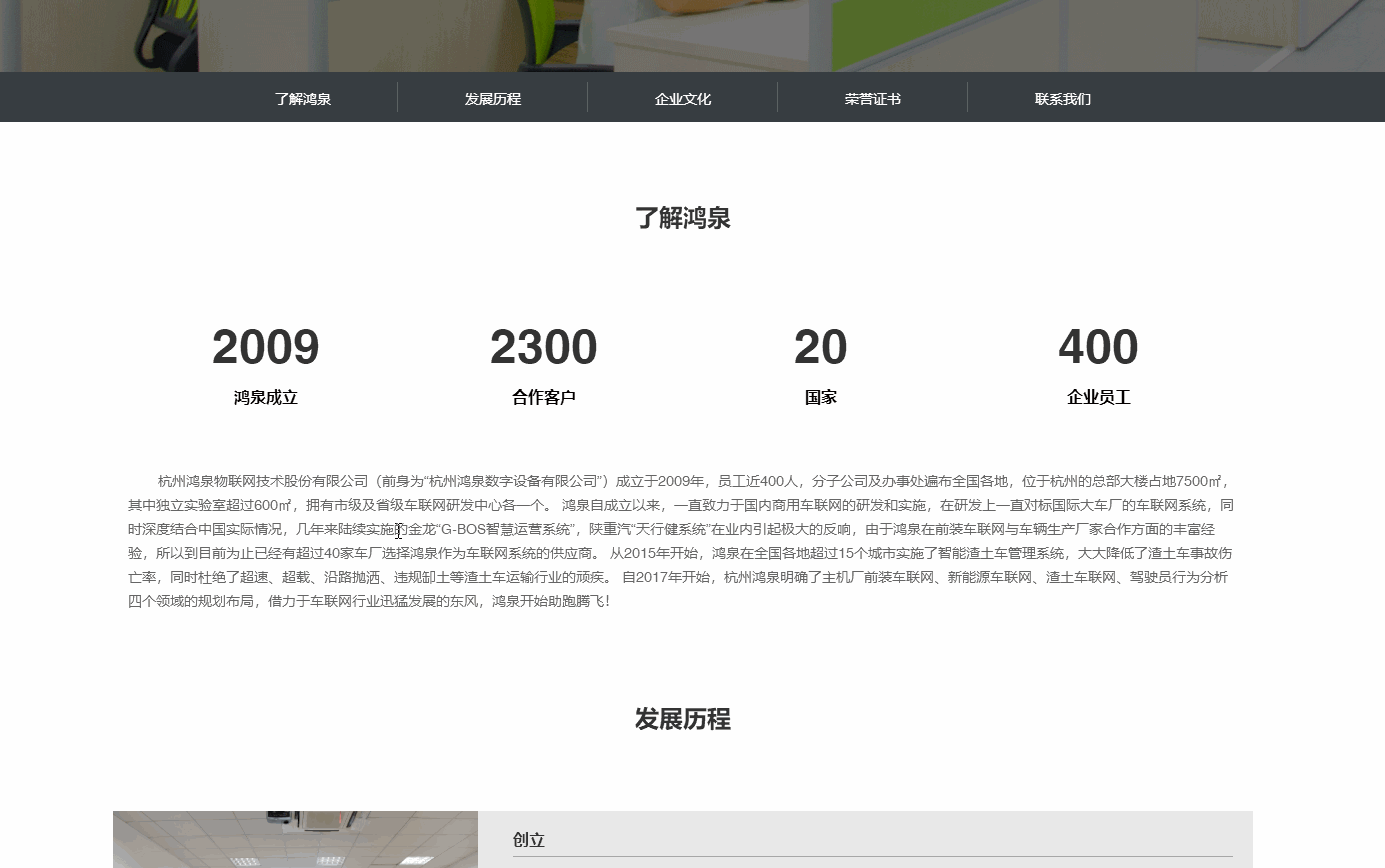Click the 鸿泉成立 label under 2009

264,396
